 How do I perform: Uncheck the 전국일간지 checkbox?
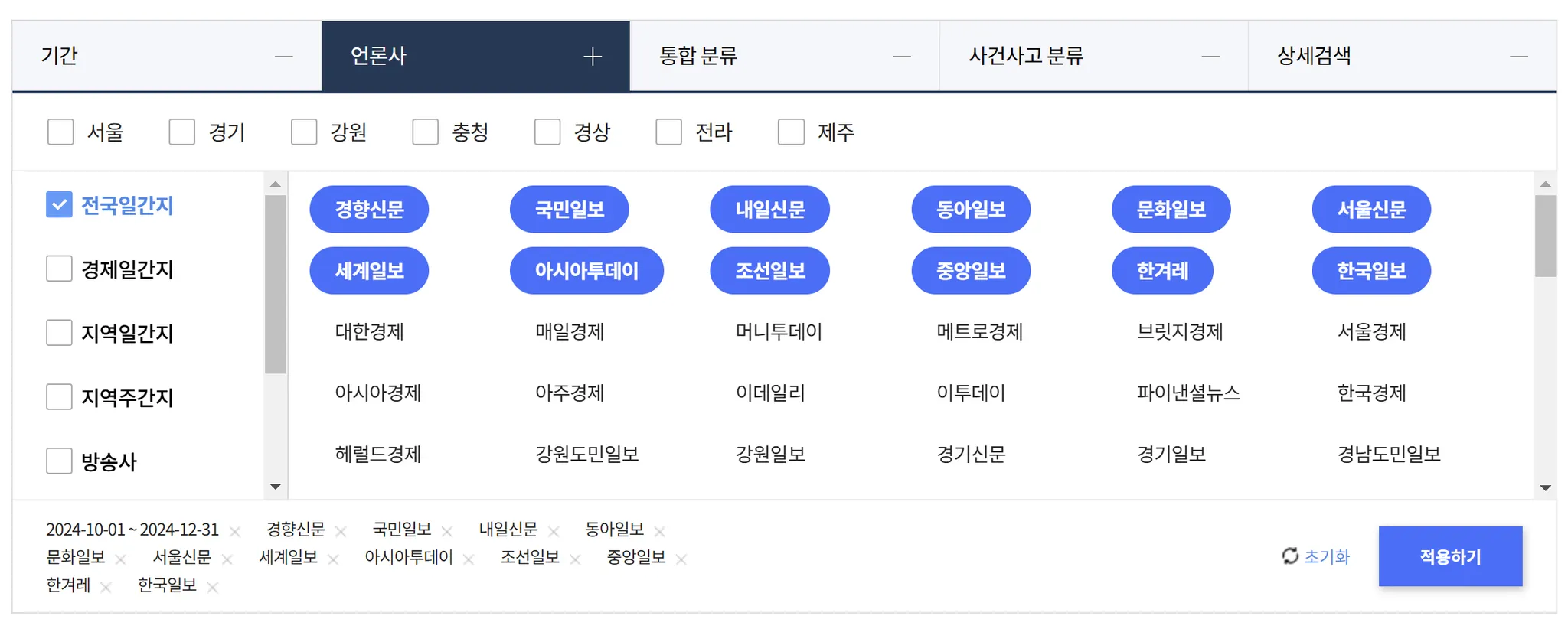[59, 204]
